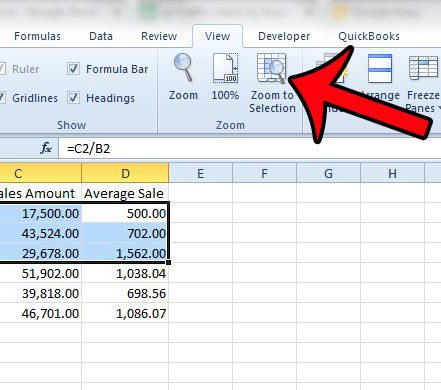This screenshot has width=441, height=390.
Task: Select column D header
Action: (x=125, y=173)
